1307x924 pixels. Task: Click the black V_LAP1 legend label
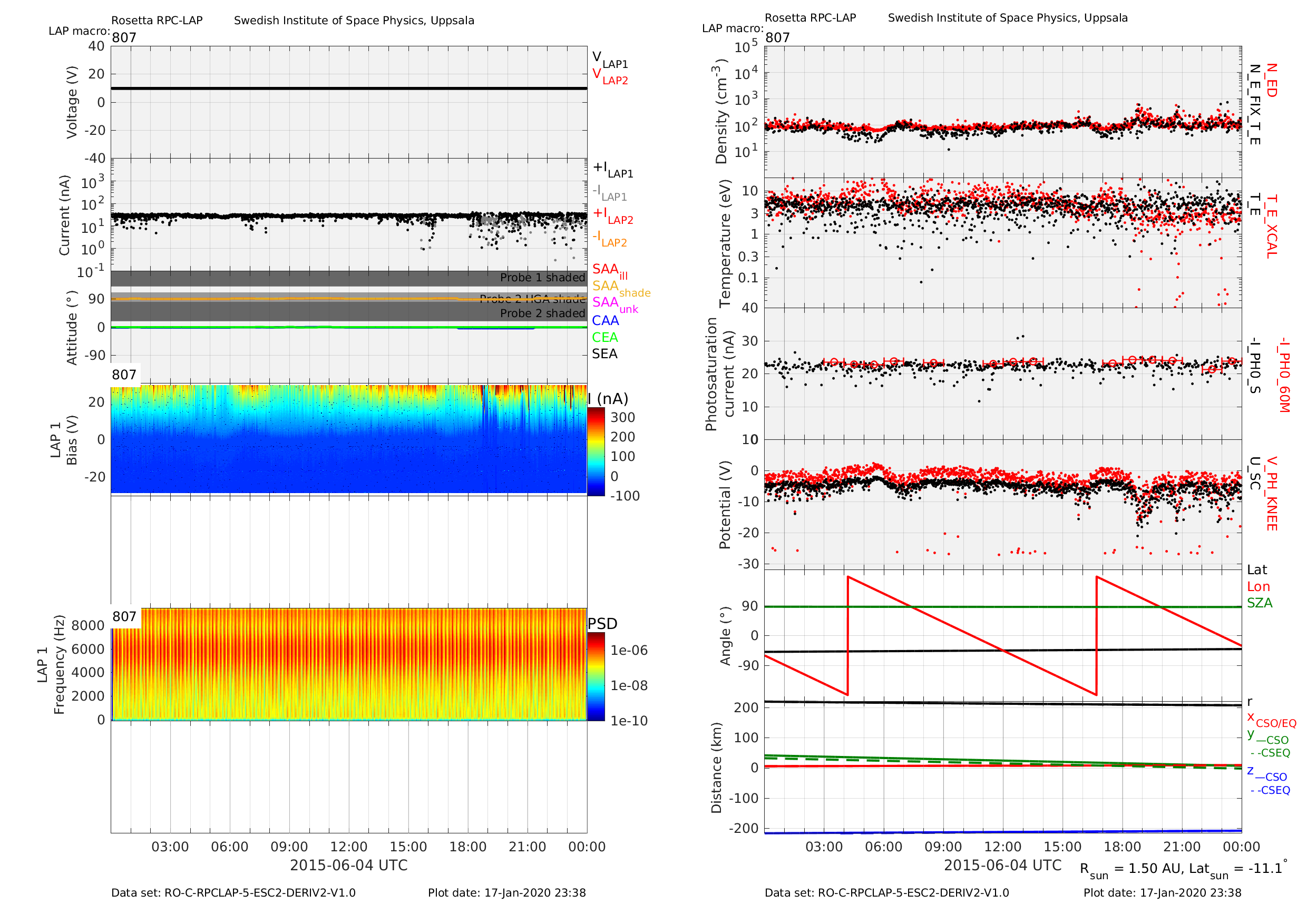(610, 60)
